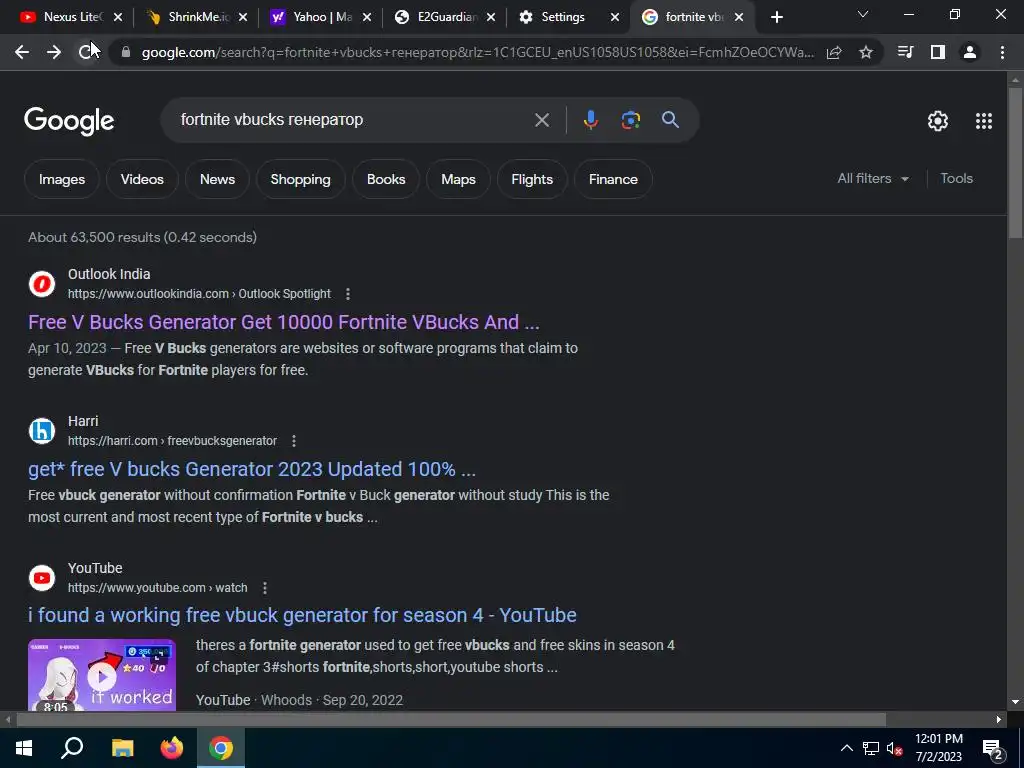Open the working free vbuck generator YouTube link

tap(302, 615)
